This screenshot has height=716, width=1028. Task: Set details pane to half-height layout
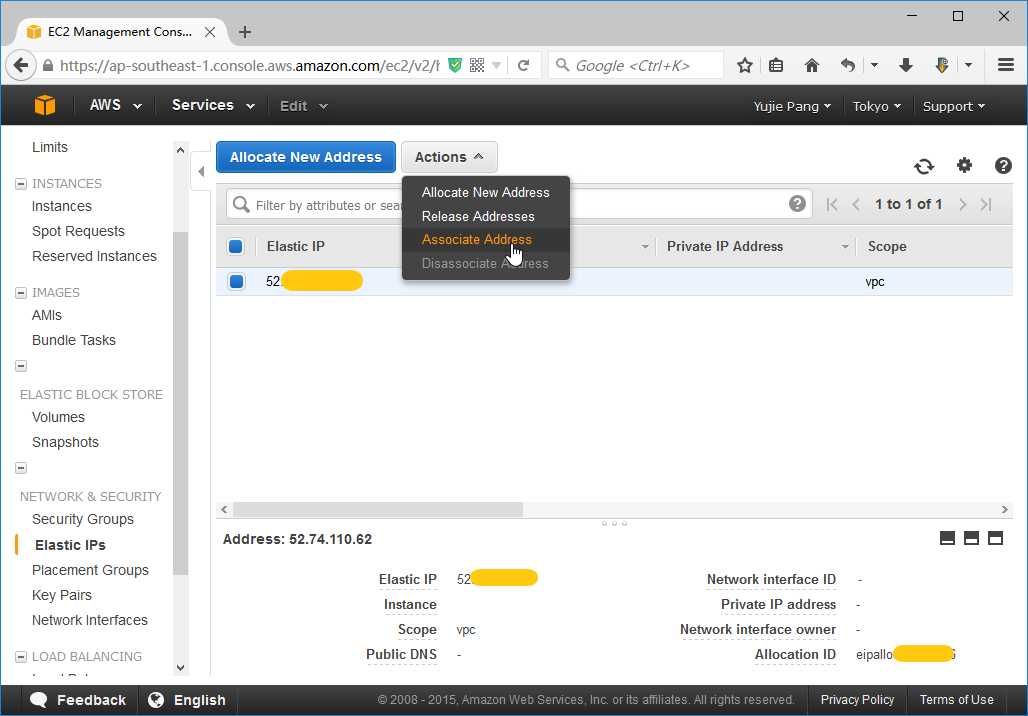(972, 538)
